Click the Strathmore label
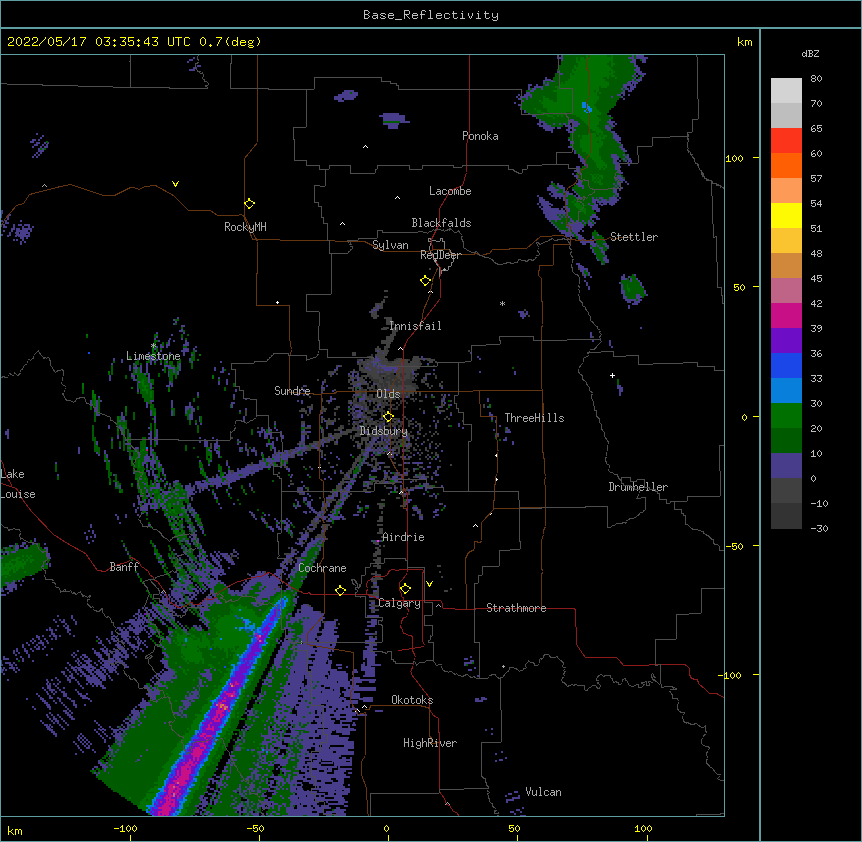This screenshot has width=862, height=842. tap(516, 608)
